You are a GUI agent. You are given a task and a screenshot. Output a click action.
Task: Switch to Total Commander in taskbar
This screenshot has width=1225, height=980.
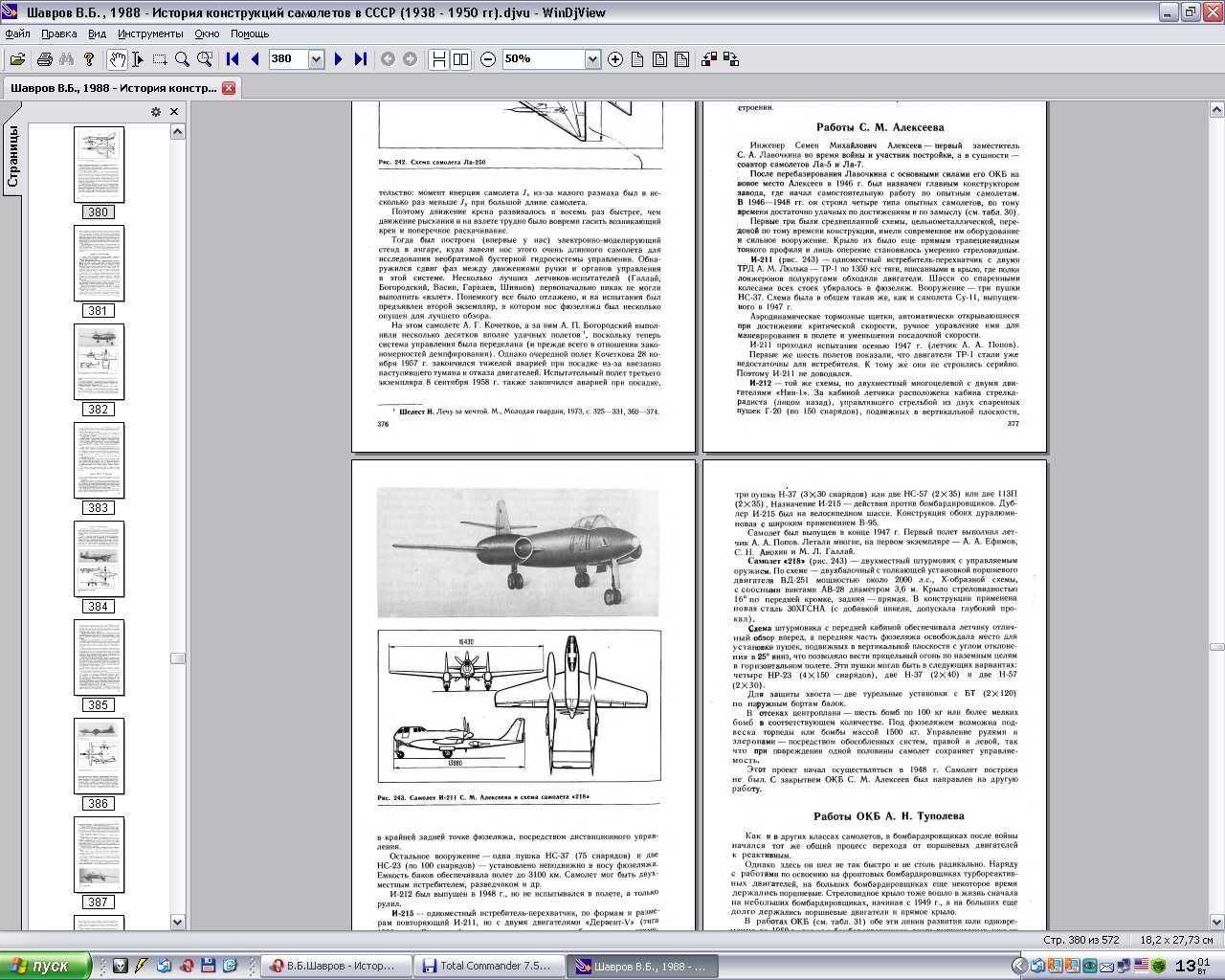click(x=490, y=966)
